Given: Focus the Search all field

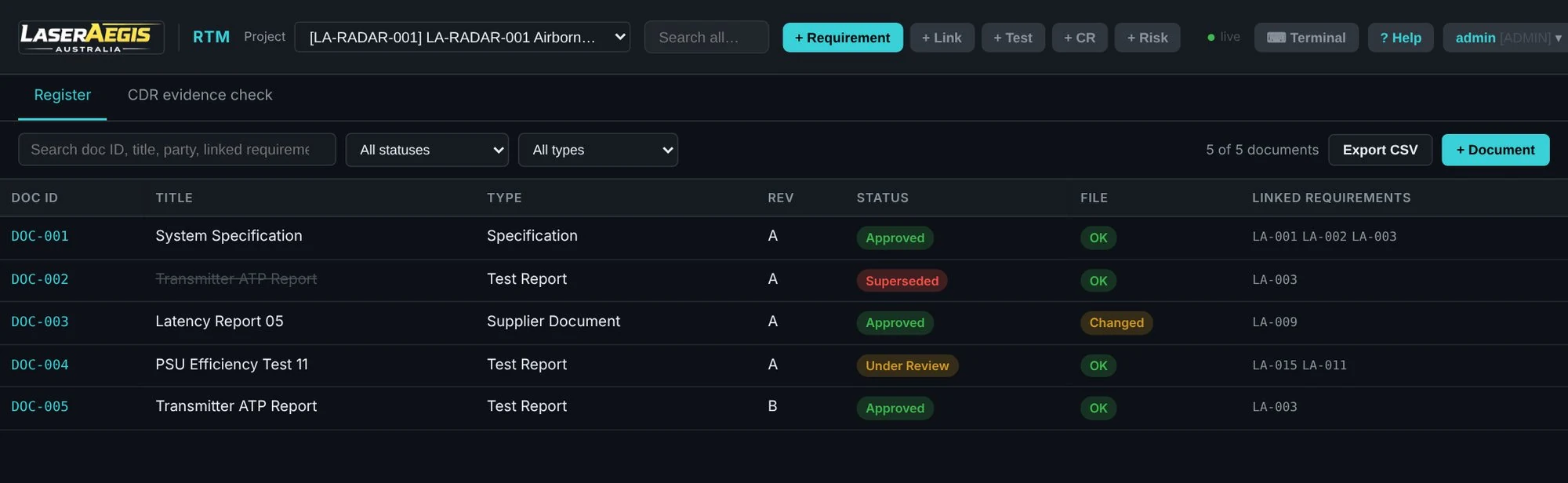Looking at the screenshot, I should click(706, 37).
